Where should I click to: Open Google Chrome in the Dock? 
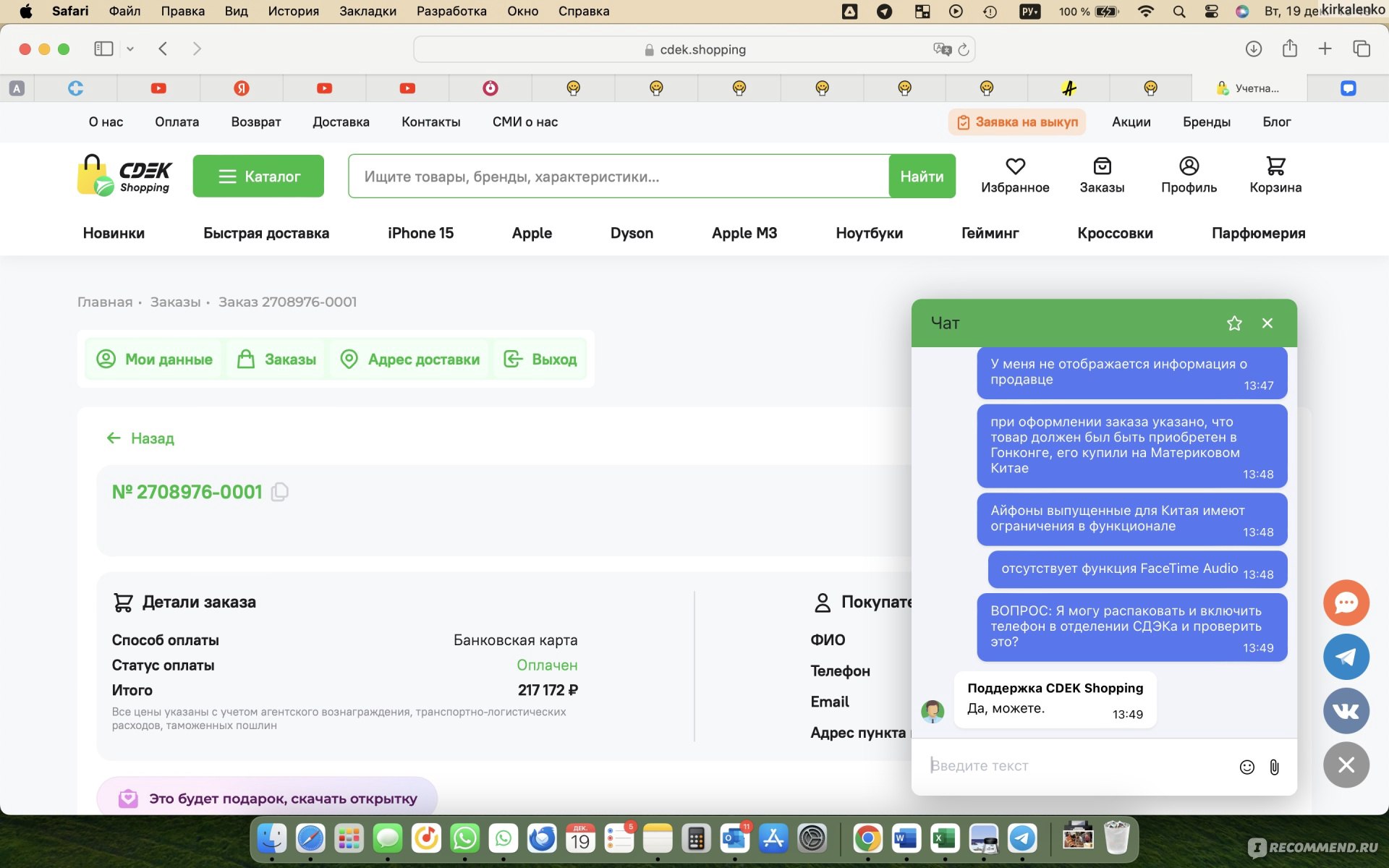867,838
